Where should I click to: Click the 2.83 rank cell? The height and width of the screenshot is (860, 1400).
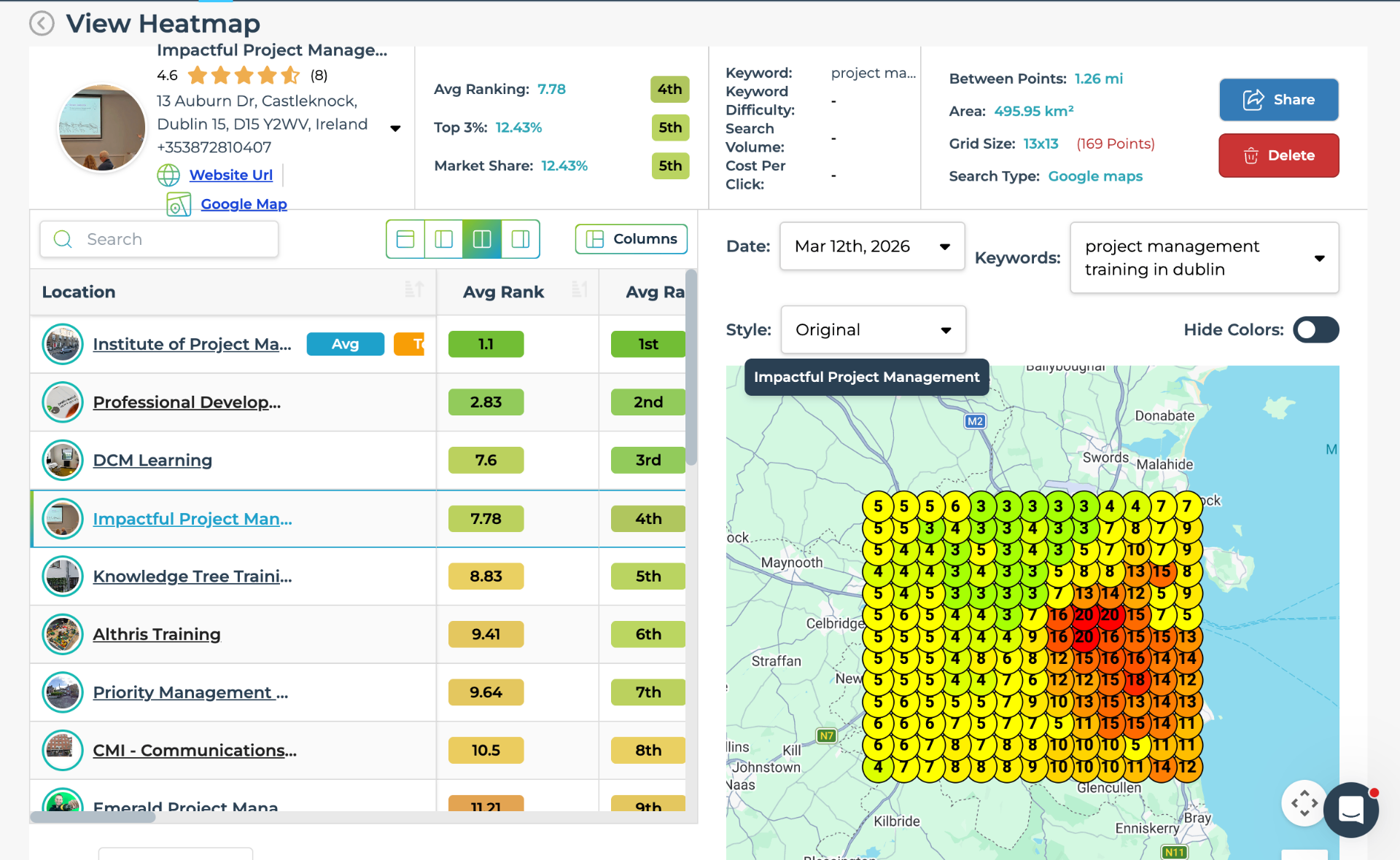click(x=486, y=402)
